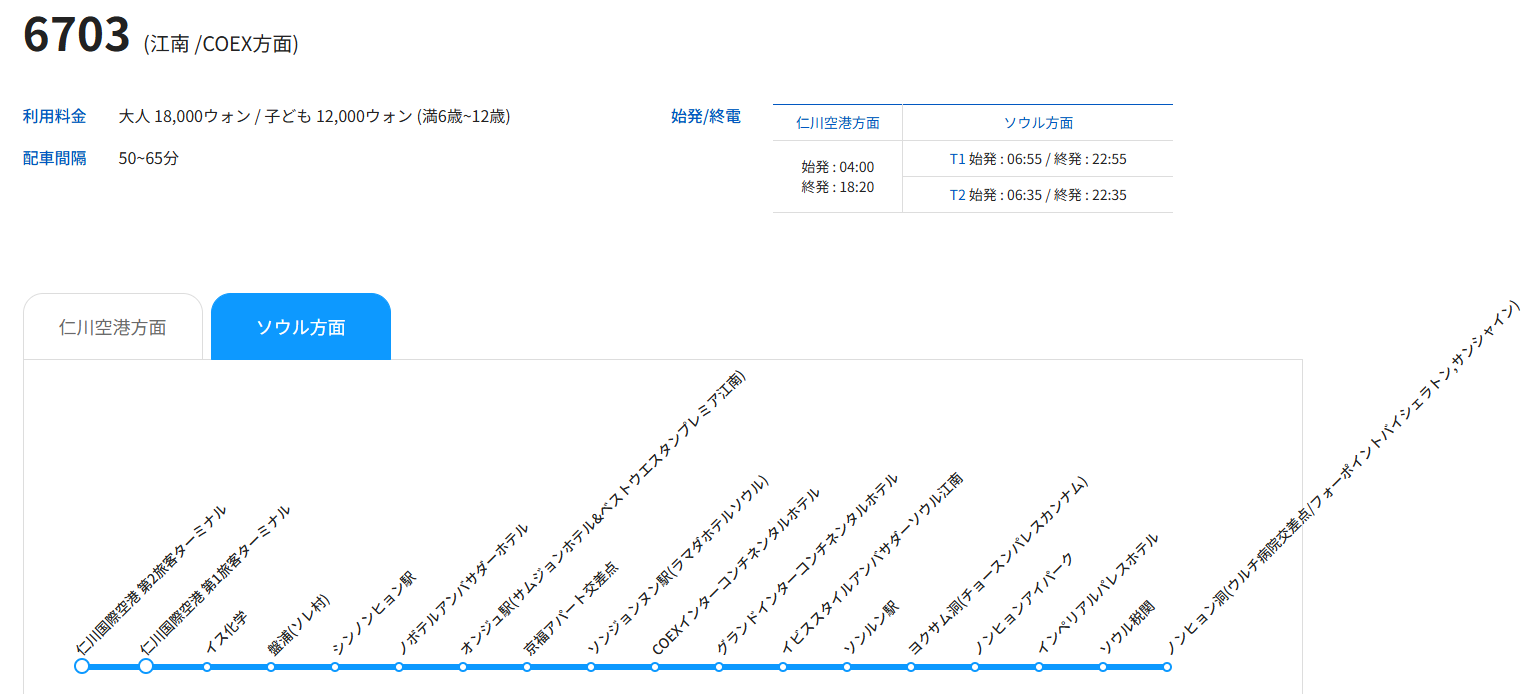Click the ソンルン駅 stop dot
Viewport: 1524px width, 694px height.
[x=847, y=667]
